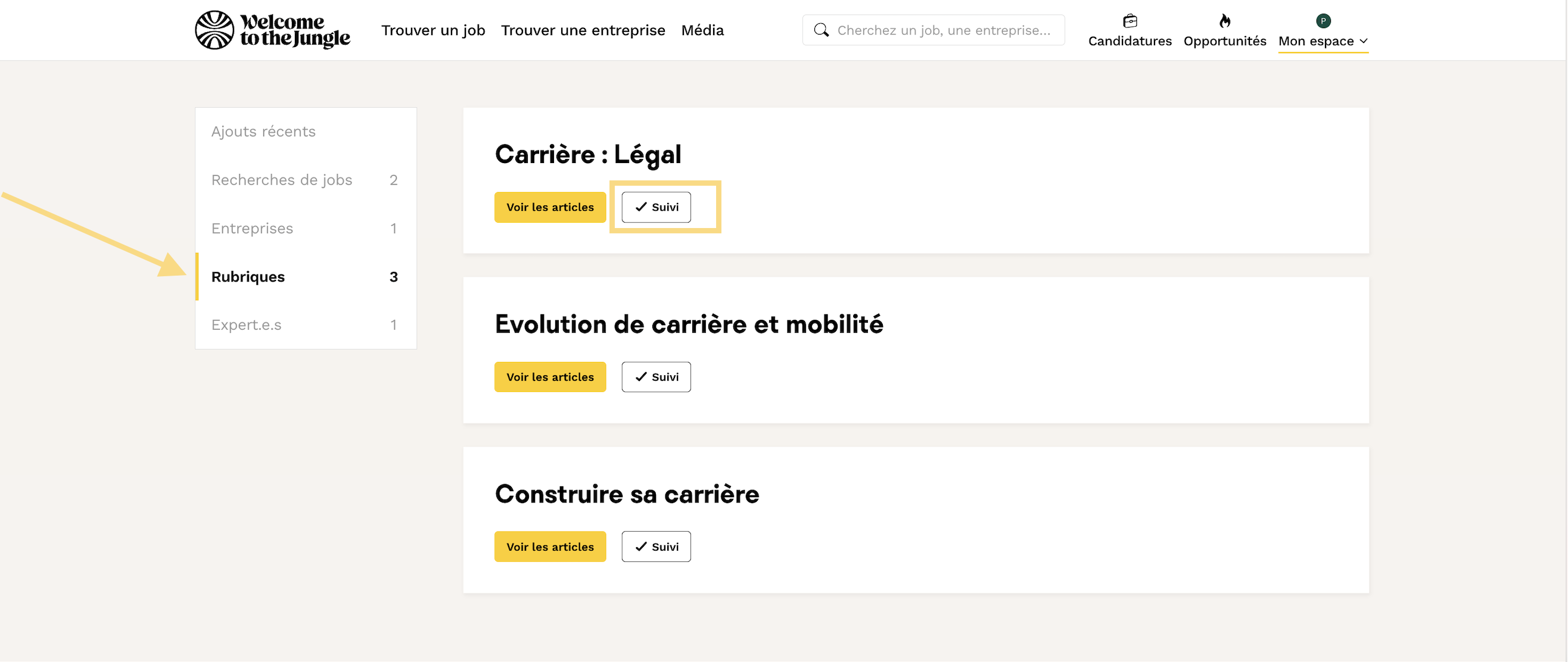Select the Ajouts récents sidebar tab
Screen dimensions: 1568x662
click(x=263, y=132)
